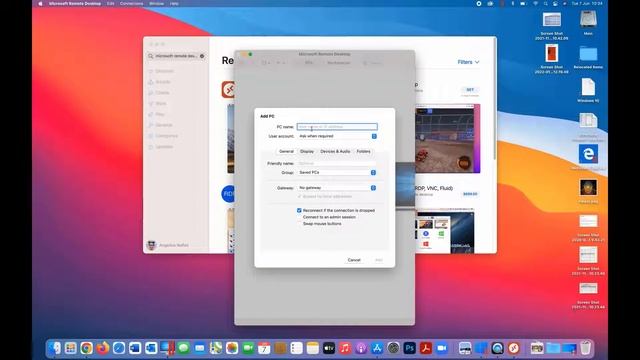The image size is (640, 360).
Task: Open Microsoft Remote Desktop from the dock
Action: (x=514, y=348)
